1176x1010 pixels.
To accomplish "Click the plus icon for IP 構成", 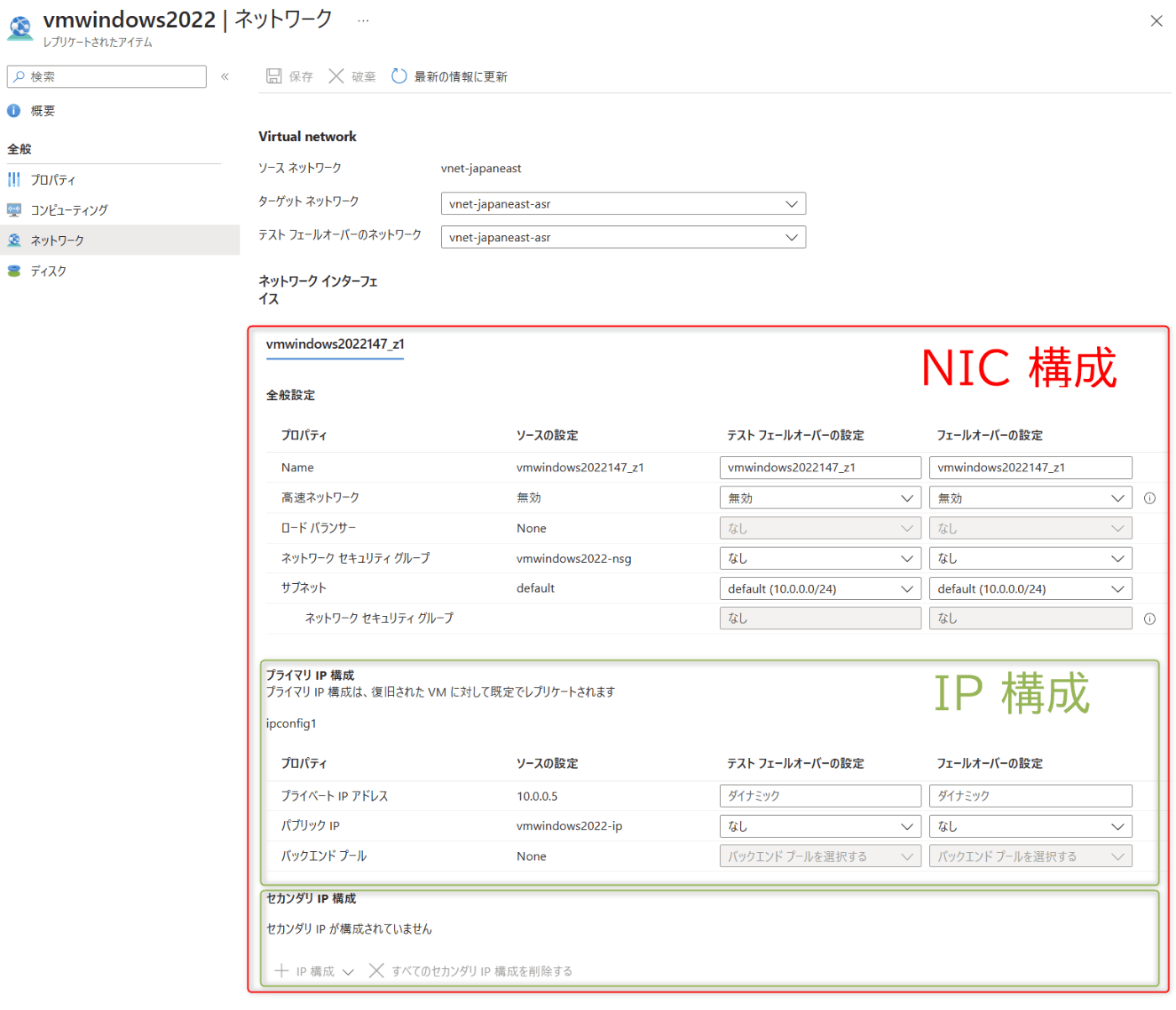I will click(x=281, y=971).
